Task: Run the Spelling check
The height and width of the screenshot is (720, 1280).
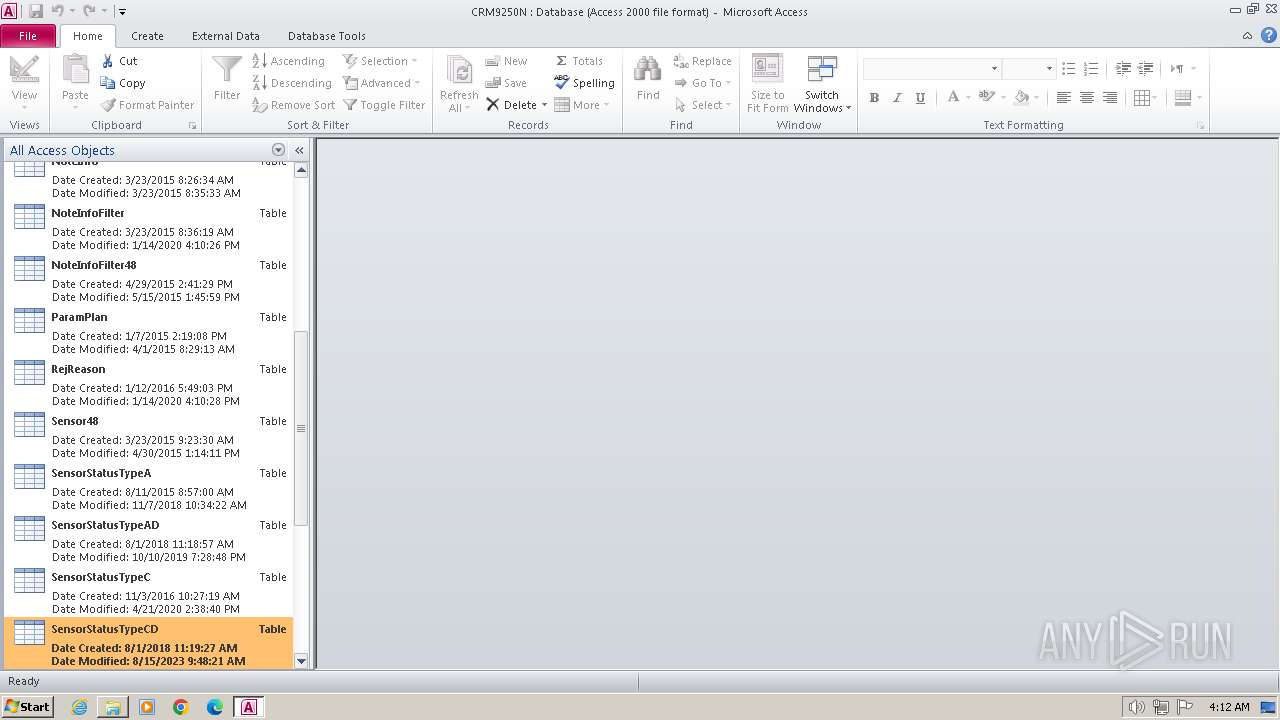Action: [584, 83]
